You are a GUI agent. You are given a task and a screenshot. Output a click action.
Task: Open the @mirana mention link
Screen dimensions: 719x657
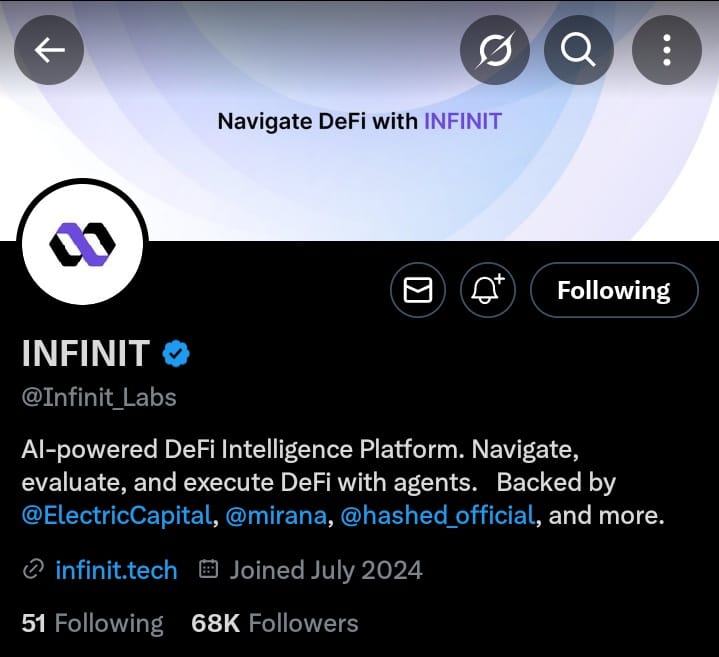coord(276,515)
